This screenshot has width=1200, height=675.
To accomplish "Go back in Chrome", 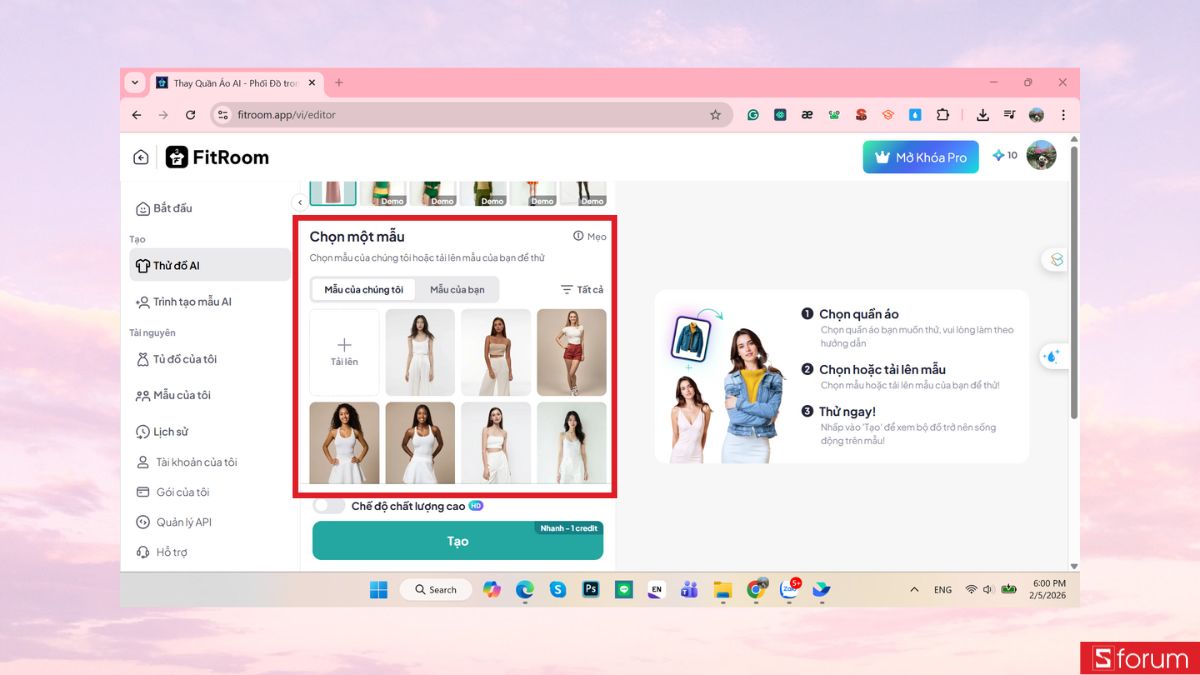I will 137,115.
